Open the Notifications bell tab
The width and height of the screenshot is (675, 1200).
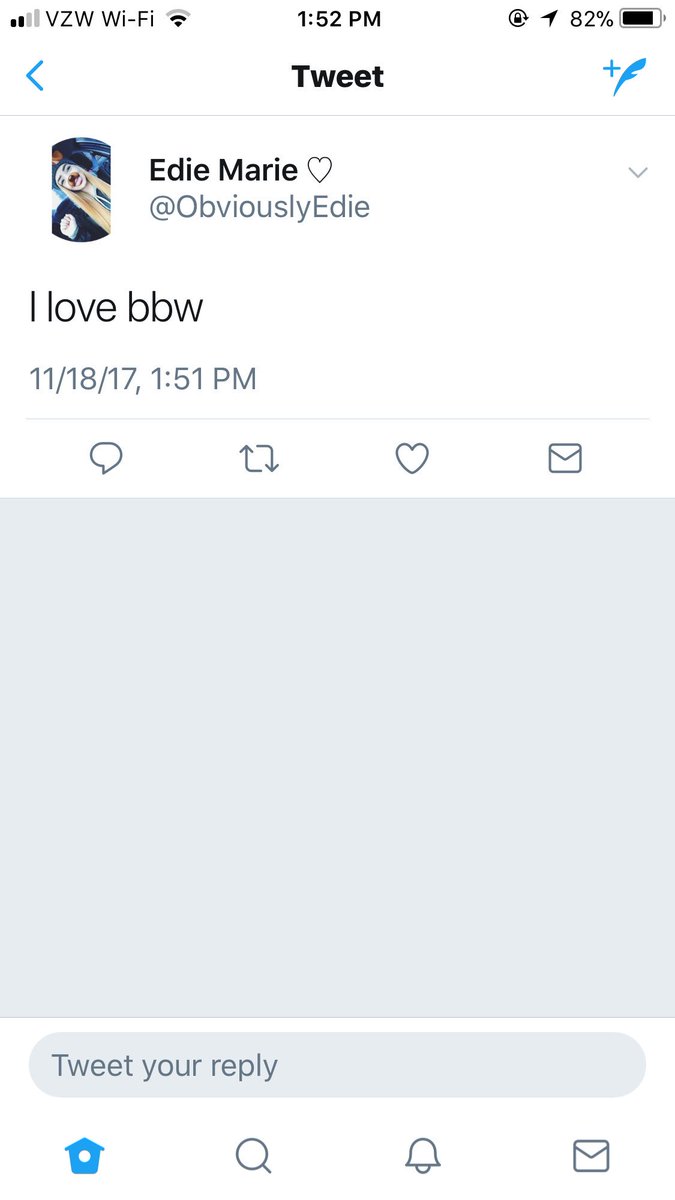423,1156
